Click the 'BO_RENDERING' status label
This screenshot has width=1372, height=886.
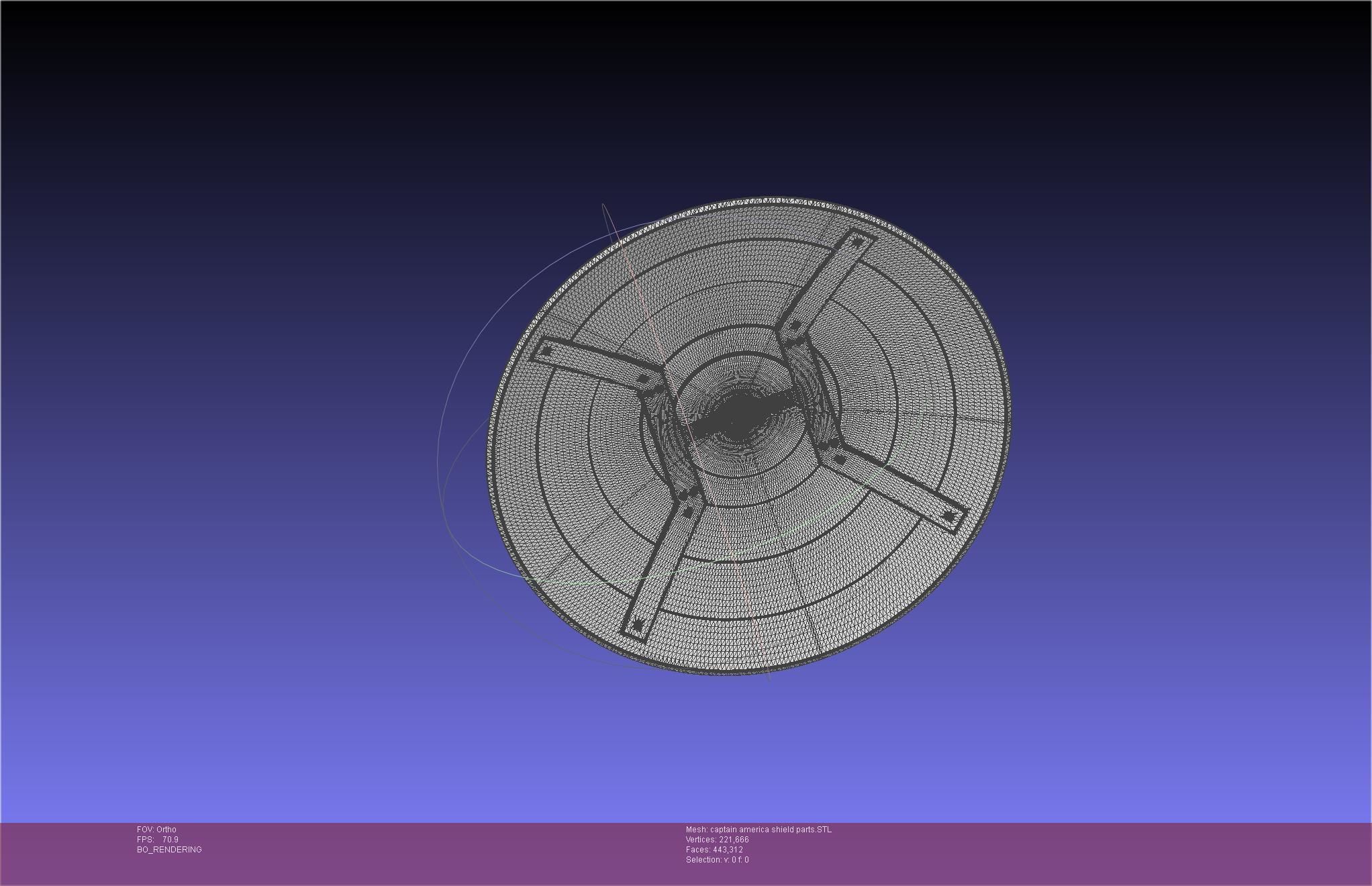[169, 850]
